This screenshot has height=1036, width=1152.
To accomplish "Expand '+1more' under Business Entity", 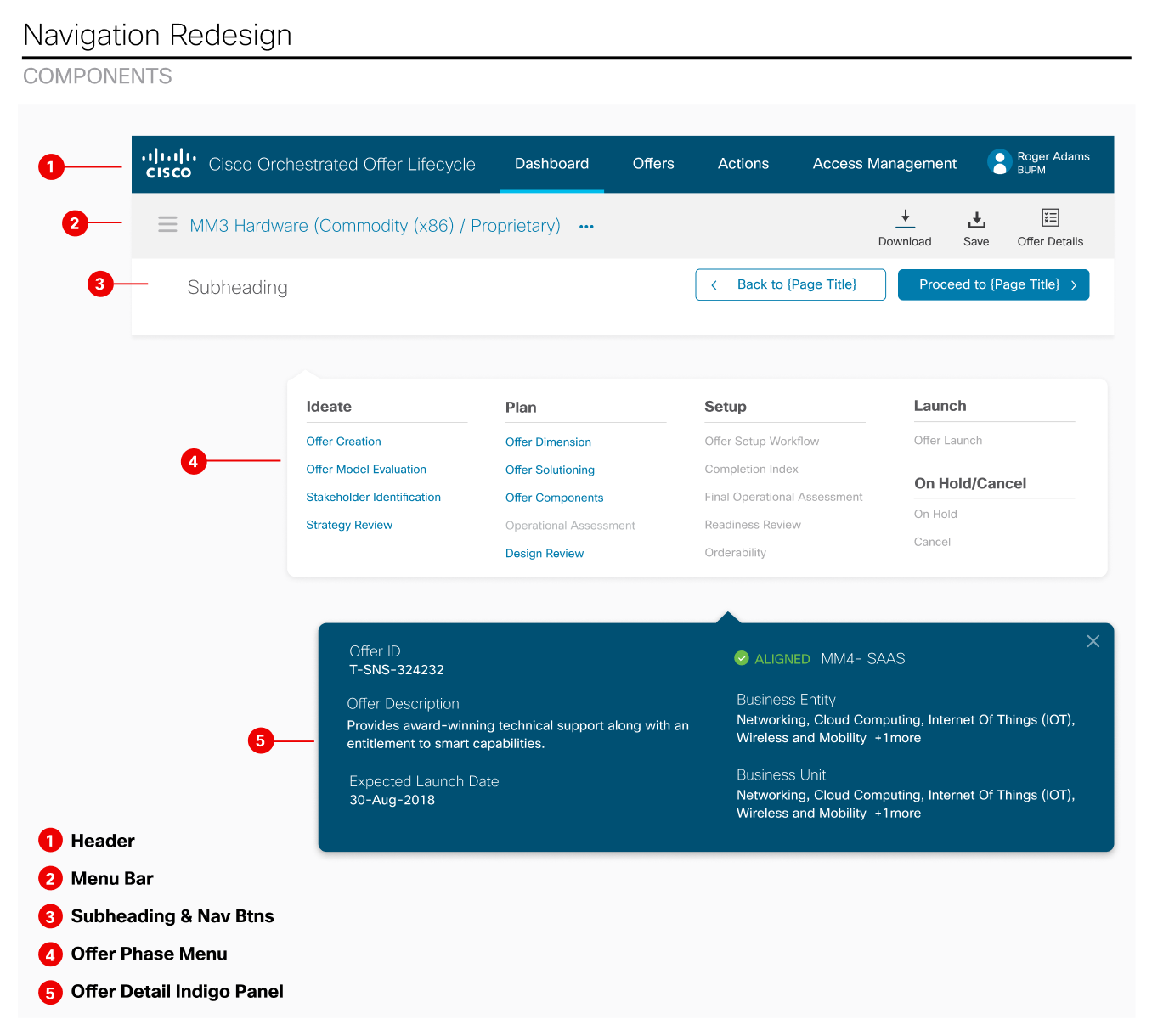I will coord(898,738).
